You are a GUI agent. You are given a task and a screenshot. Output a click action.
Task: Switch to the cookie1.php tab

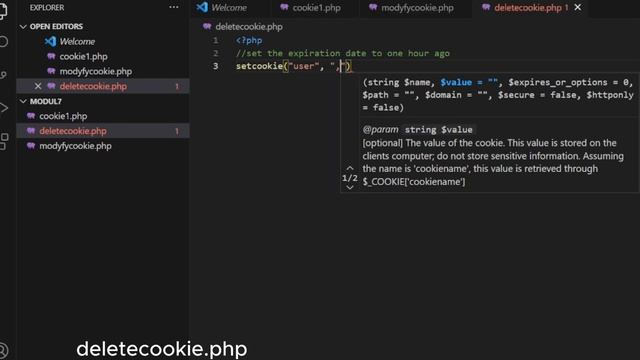coord(316,8)
